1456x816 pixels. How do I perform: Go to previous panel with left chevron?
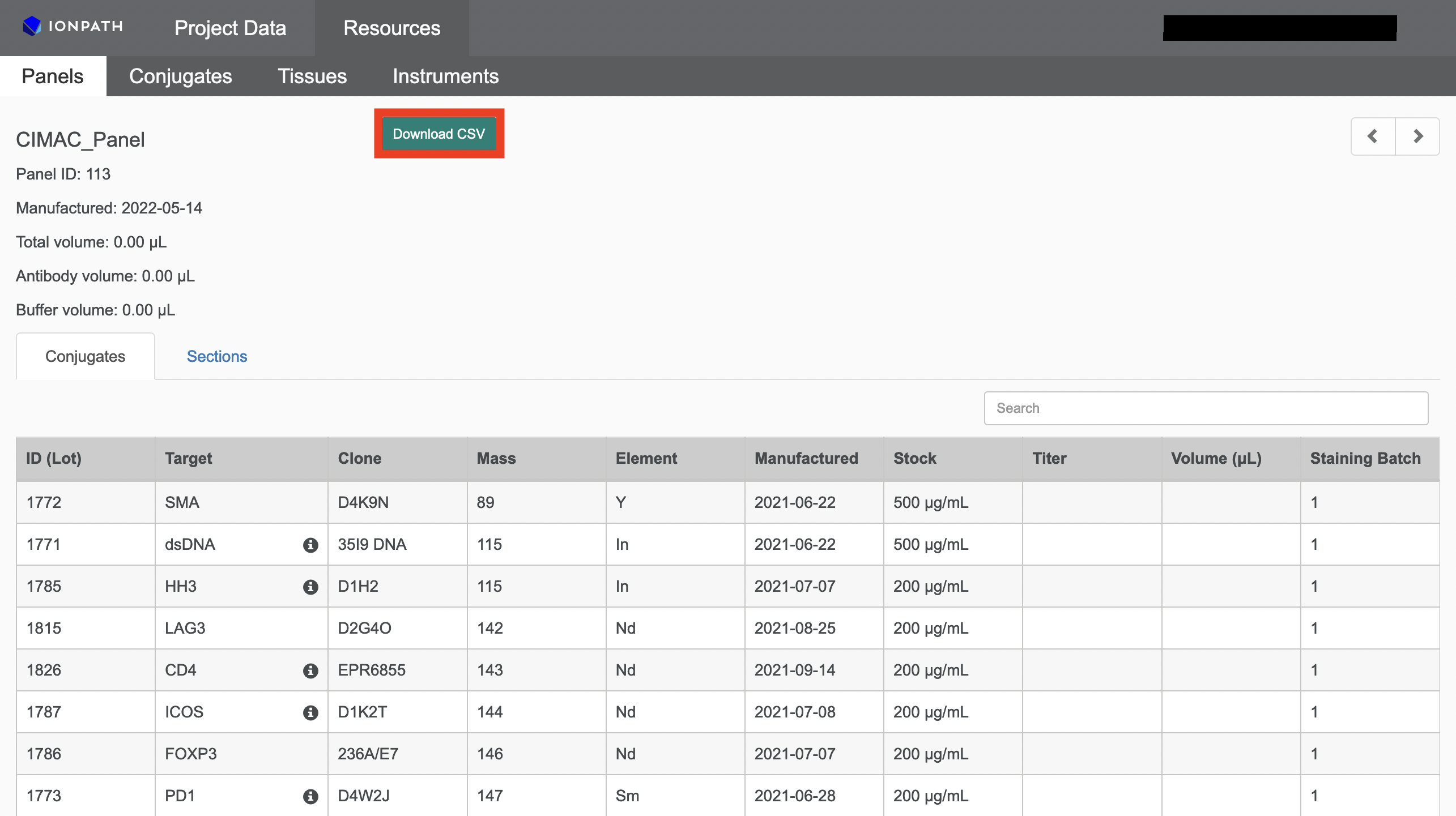1373,136
